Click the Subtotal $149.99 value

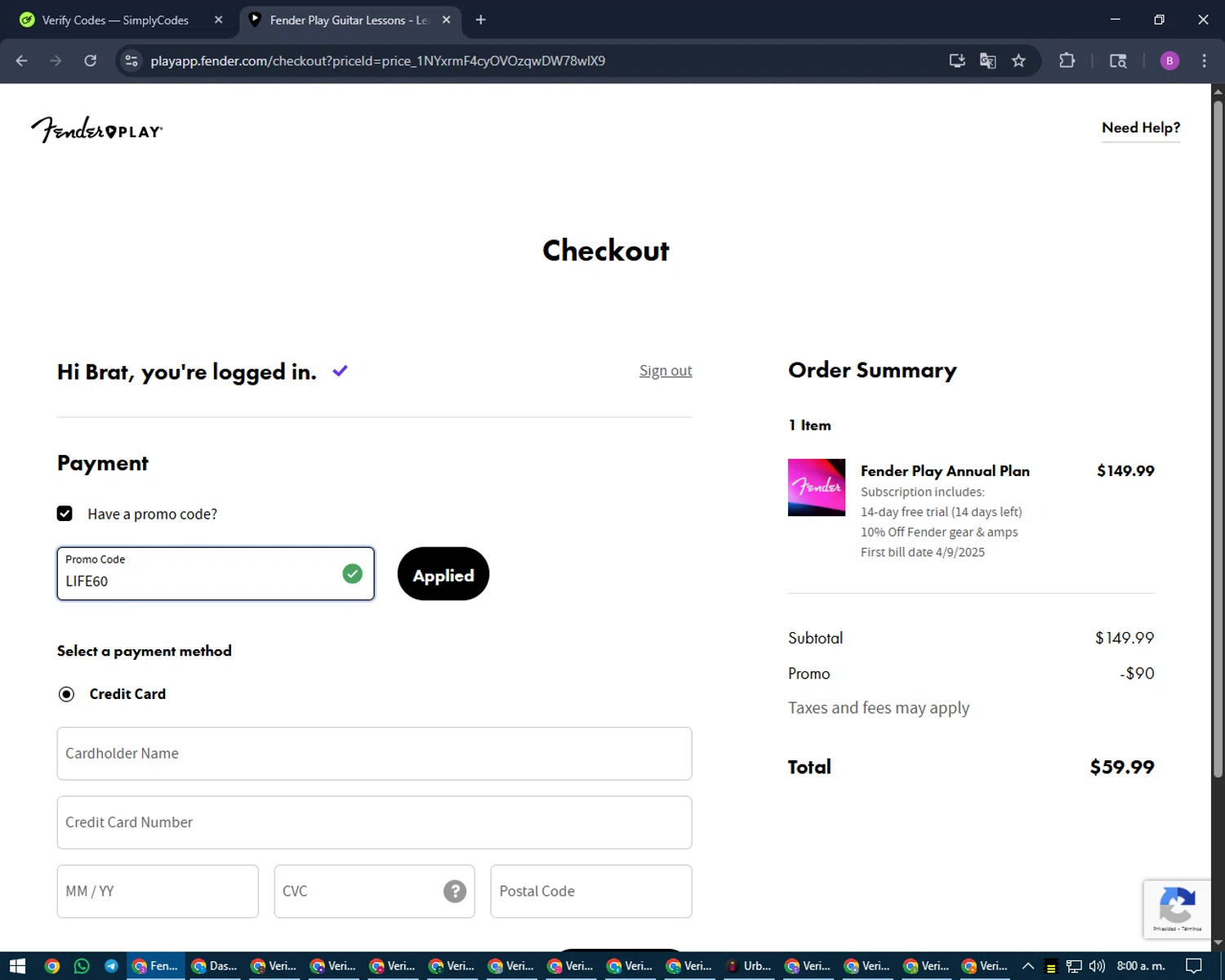[1125, 638]
